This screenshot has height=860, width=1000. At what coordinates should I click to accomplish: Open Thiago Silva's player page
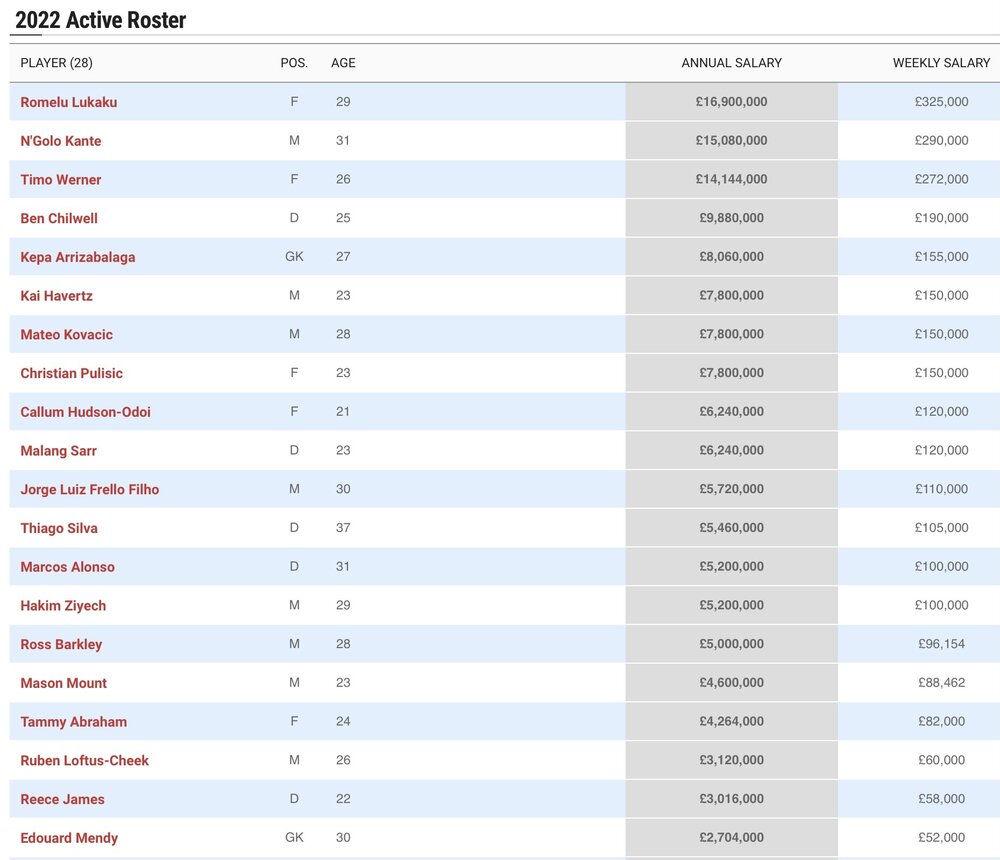(59, 528)
